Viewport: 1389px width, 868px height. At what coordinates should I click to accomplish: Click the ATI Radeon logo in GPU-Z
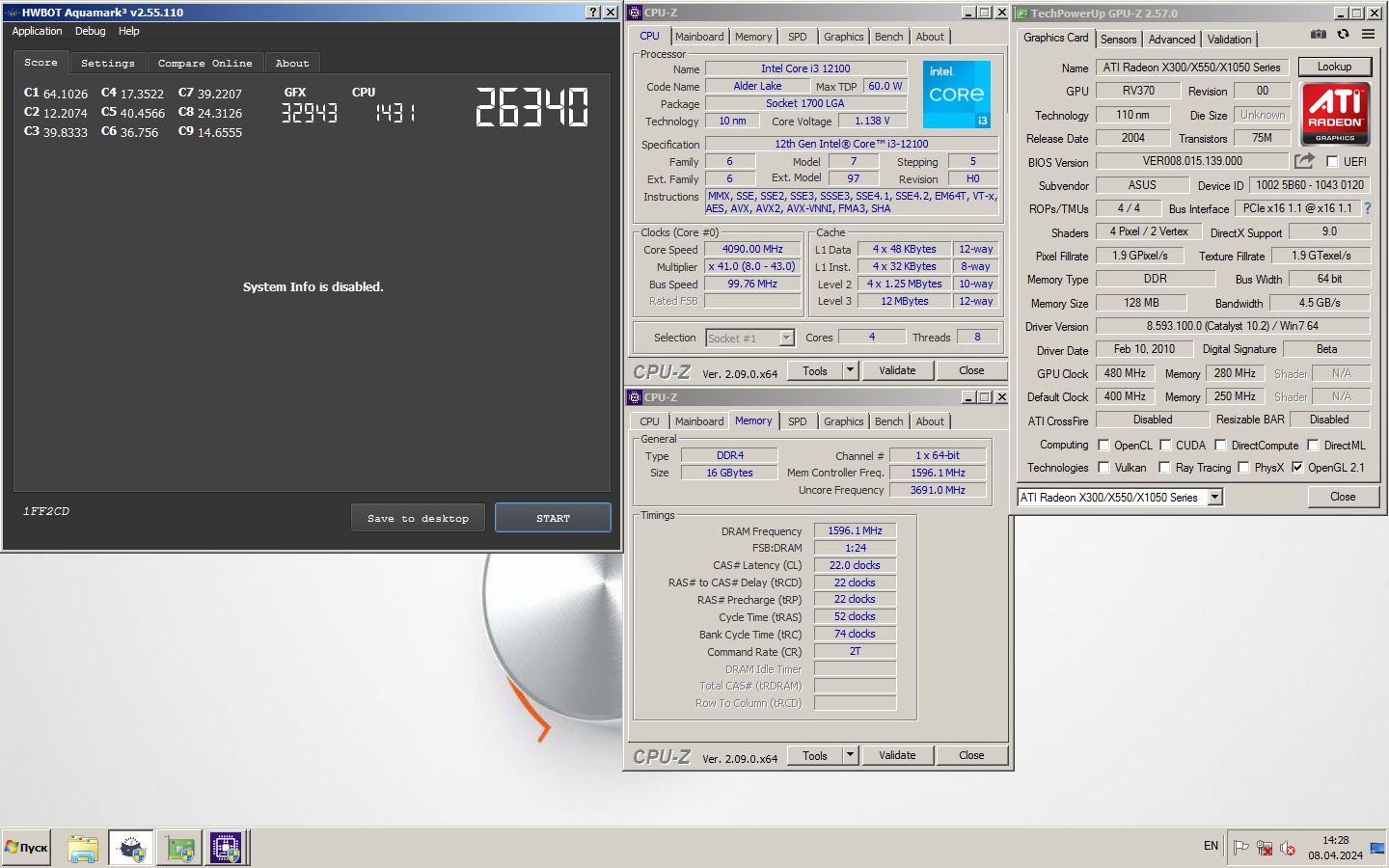pos(1335,114)
